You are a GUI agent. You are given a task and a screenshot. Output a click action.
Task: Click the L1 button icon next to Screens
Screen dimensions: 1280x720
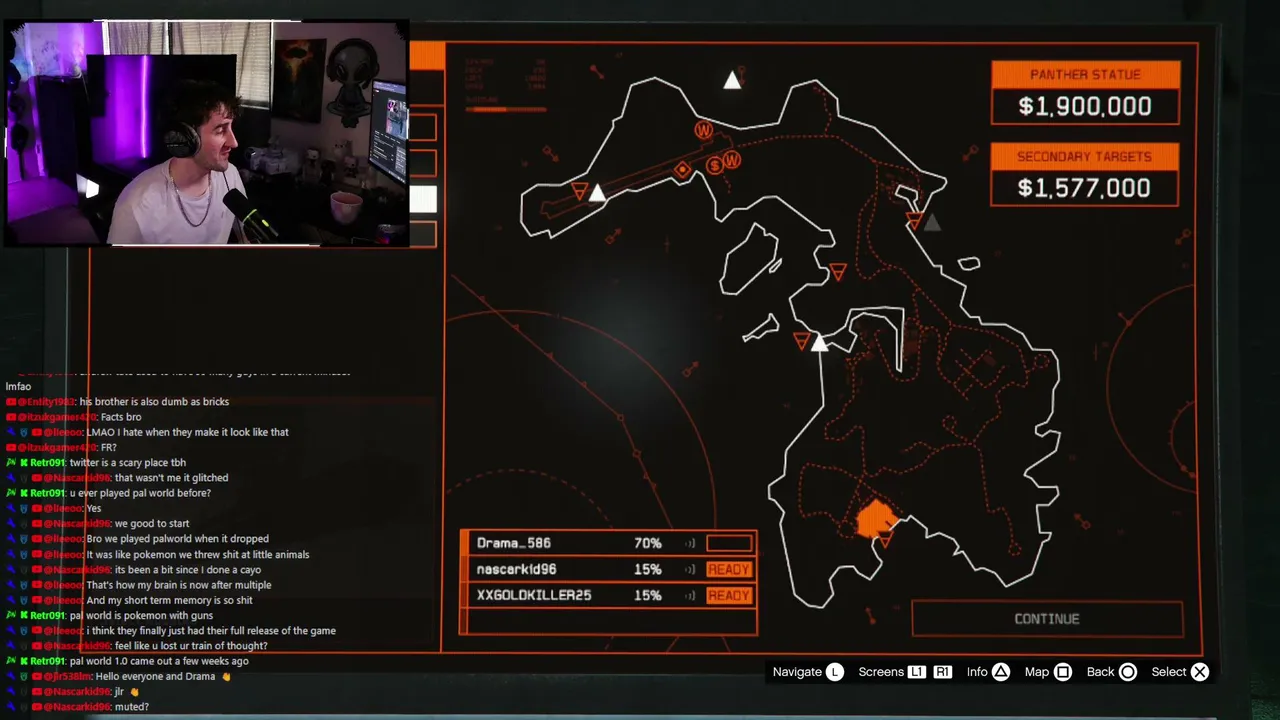tap(917, 672)
